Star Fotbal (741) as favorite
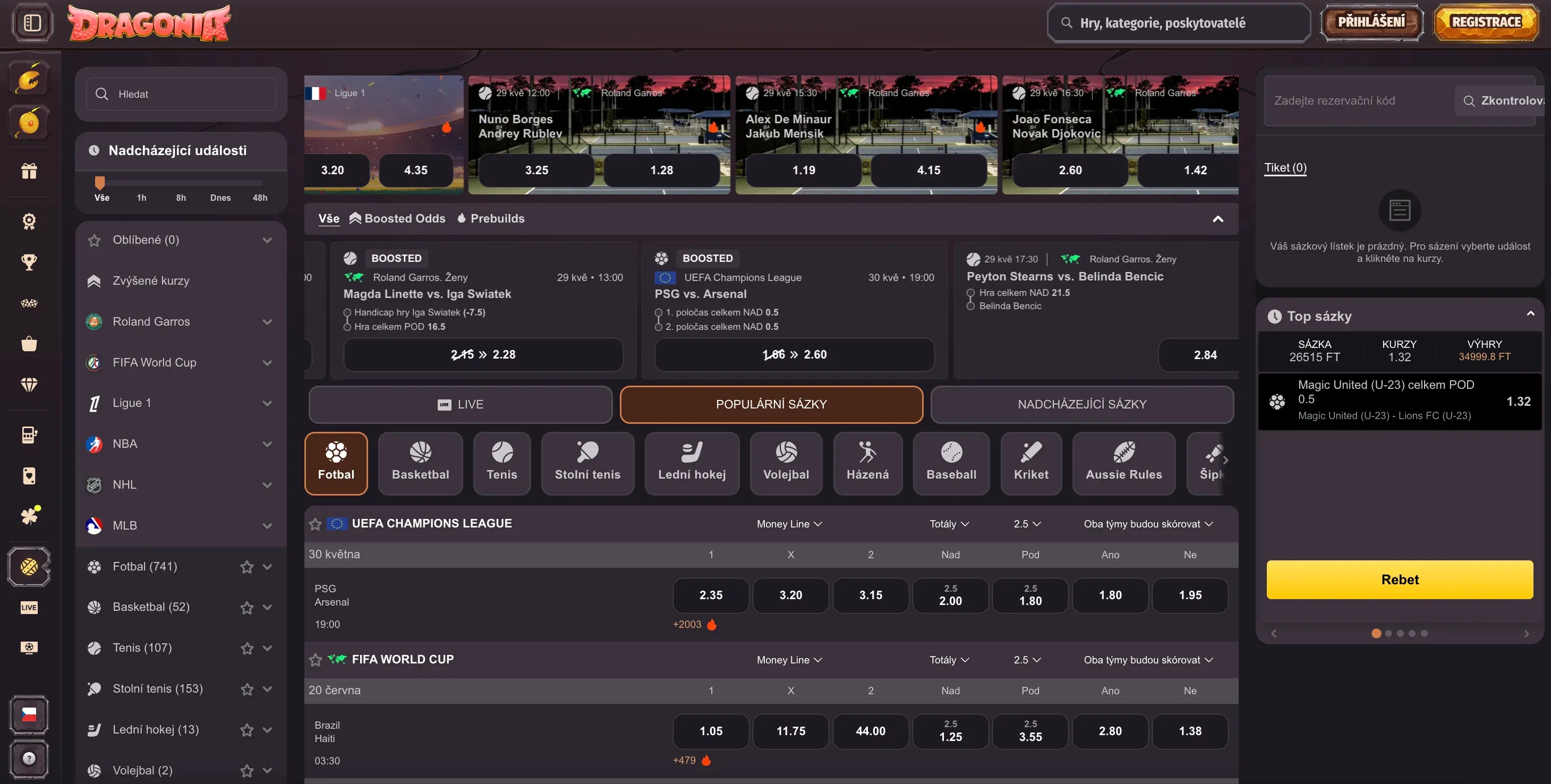The height and width of the screenshot is (784, 1551). click(247, 567)
